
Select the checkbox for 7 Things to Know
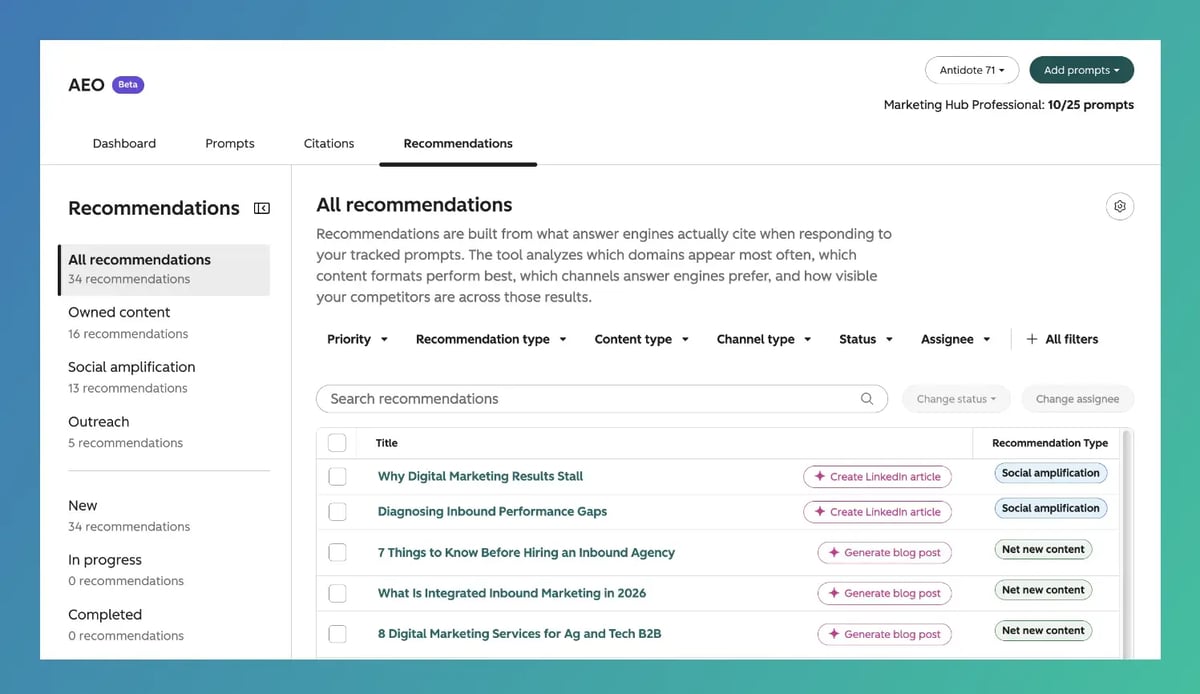point(337,552)
